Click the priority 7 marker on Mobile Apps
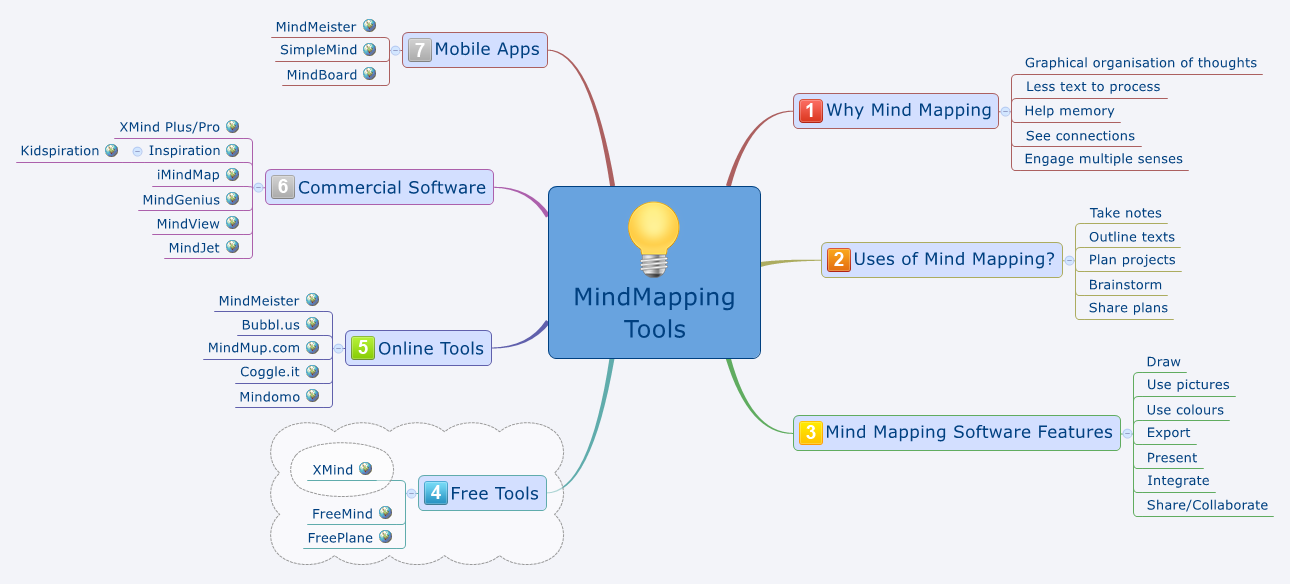 [x=420, y=49]
